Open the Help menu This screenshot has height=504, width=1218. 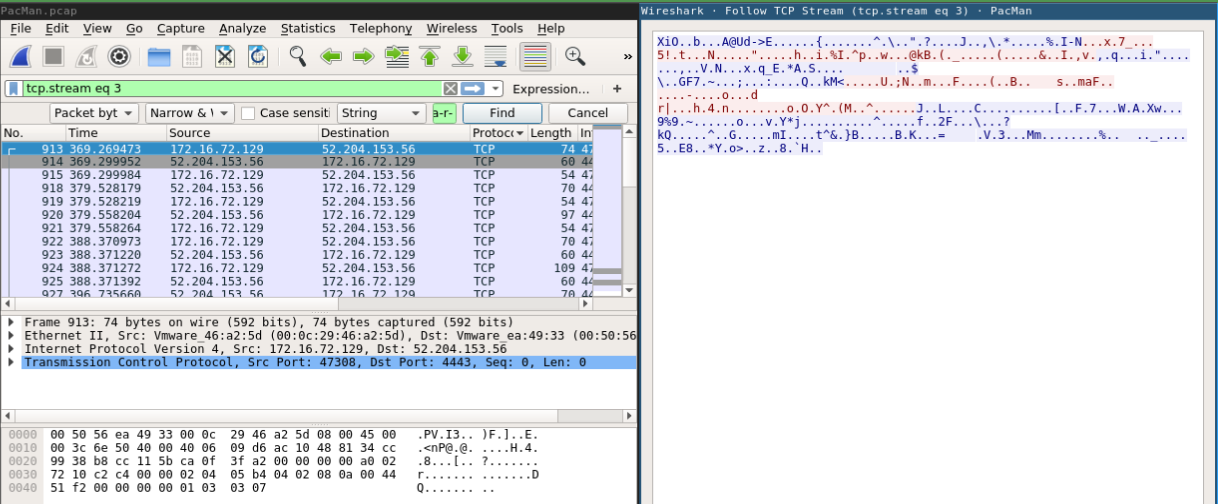click(551, 28)
